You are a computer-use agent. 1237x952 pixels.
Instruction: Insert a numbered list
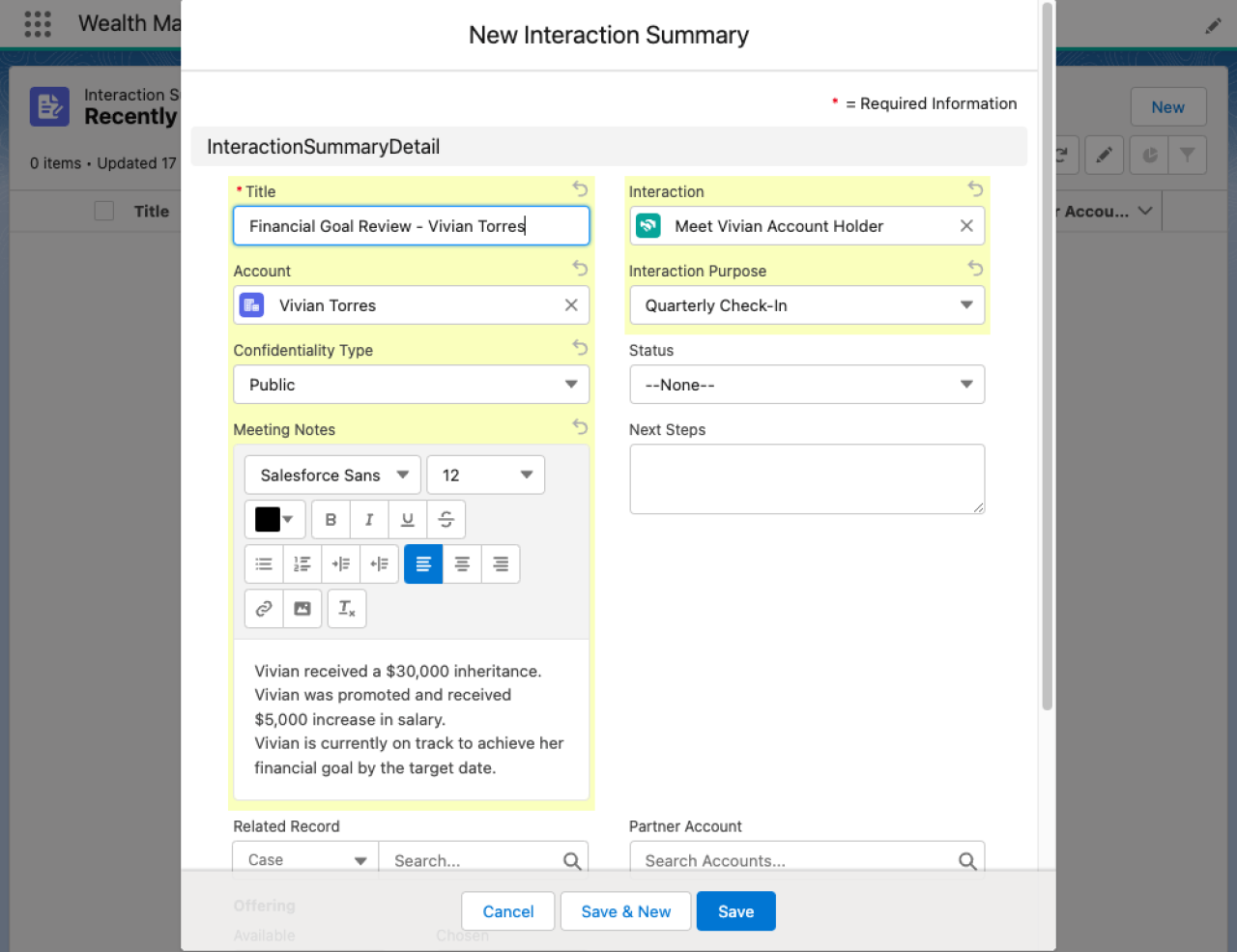tap(302, 564)
